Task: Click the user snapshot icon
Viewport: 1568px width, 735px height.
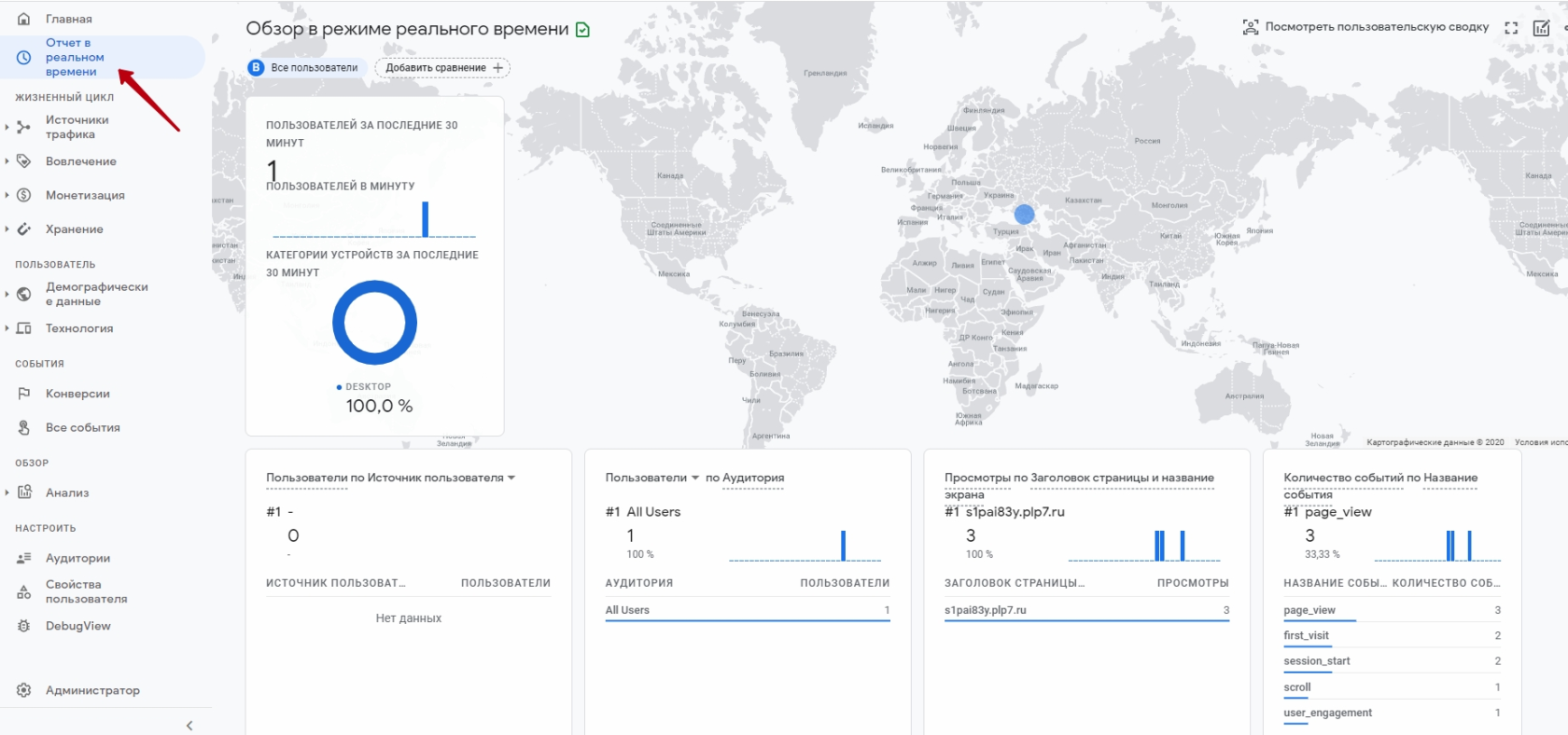Action: click(x=1251, y=27)
